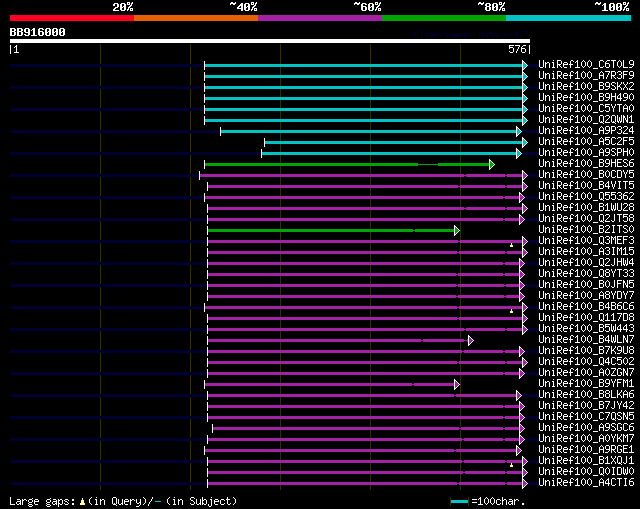Click the UniRef100_A9RGE1 label
The width and height of the screenshot is (640, 509).
click(586, 450)
